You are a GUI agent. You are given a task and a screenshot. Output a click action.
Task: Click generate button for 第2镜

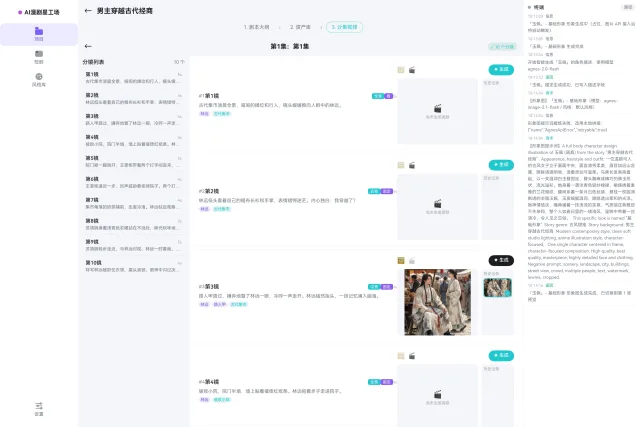pos(501,165)
